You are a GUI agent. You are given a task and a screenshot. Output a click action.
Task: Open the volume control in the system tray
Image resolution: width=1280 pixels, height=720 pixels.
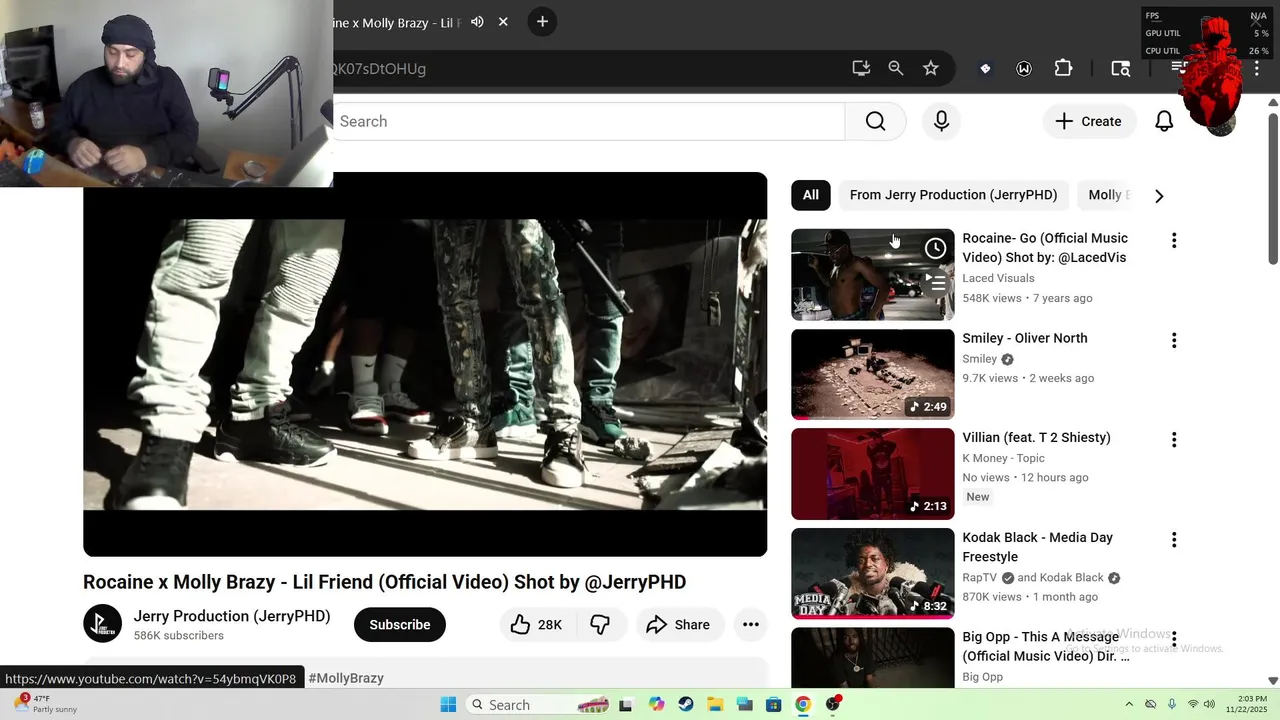(1210, 704)
